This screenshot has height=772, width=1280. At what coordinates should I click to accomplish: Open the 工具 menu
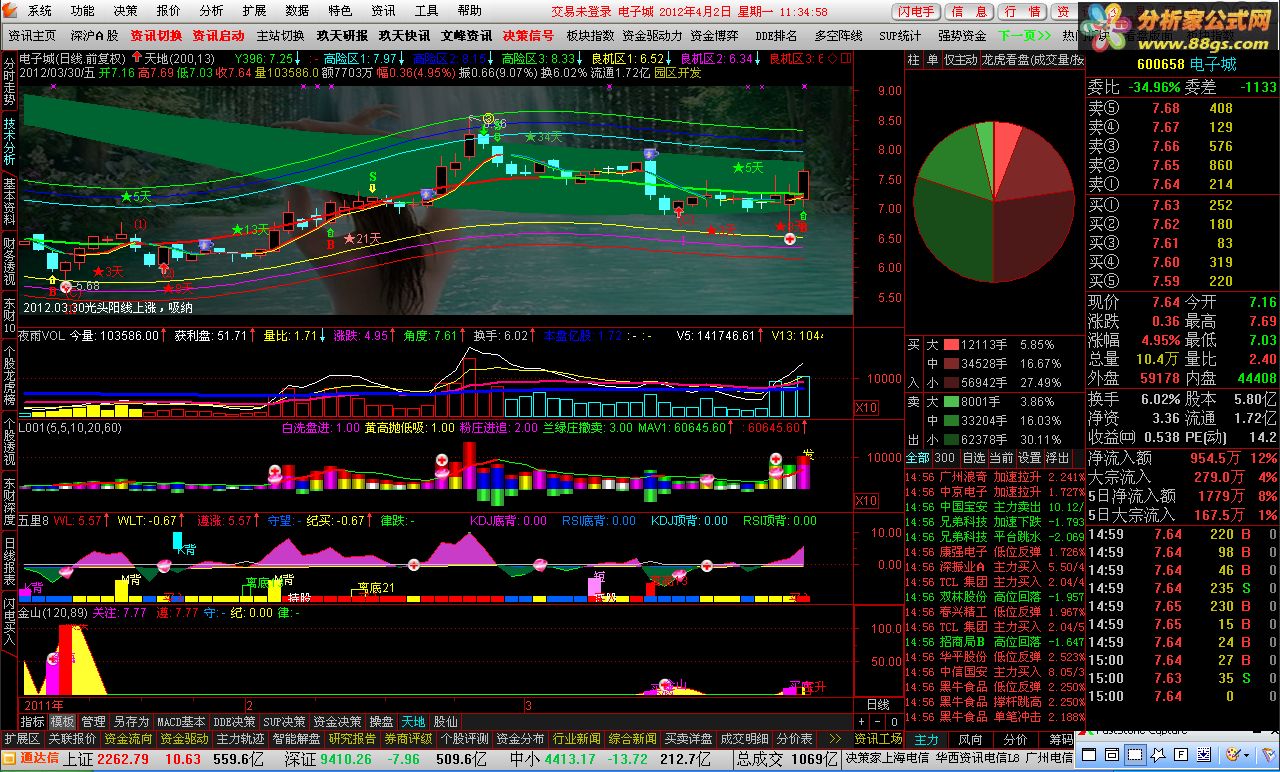click(426, 11)
